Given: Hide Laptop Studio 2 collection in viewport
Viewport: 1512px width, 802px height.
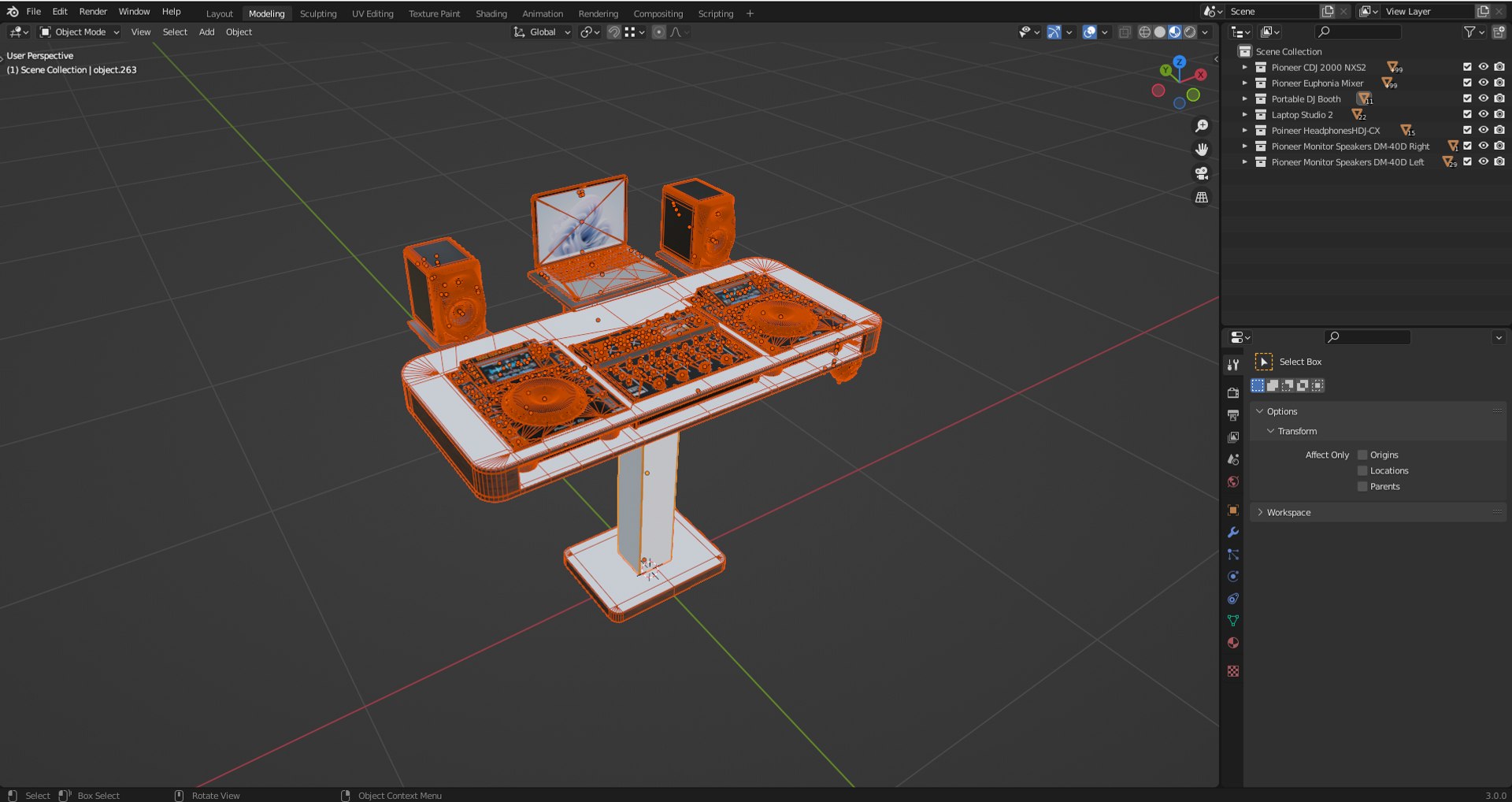Looking at the screenshot, I should coord(1483,114).
